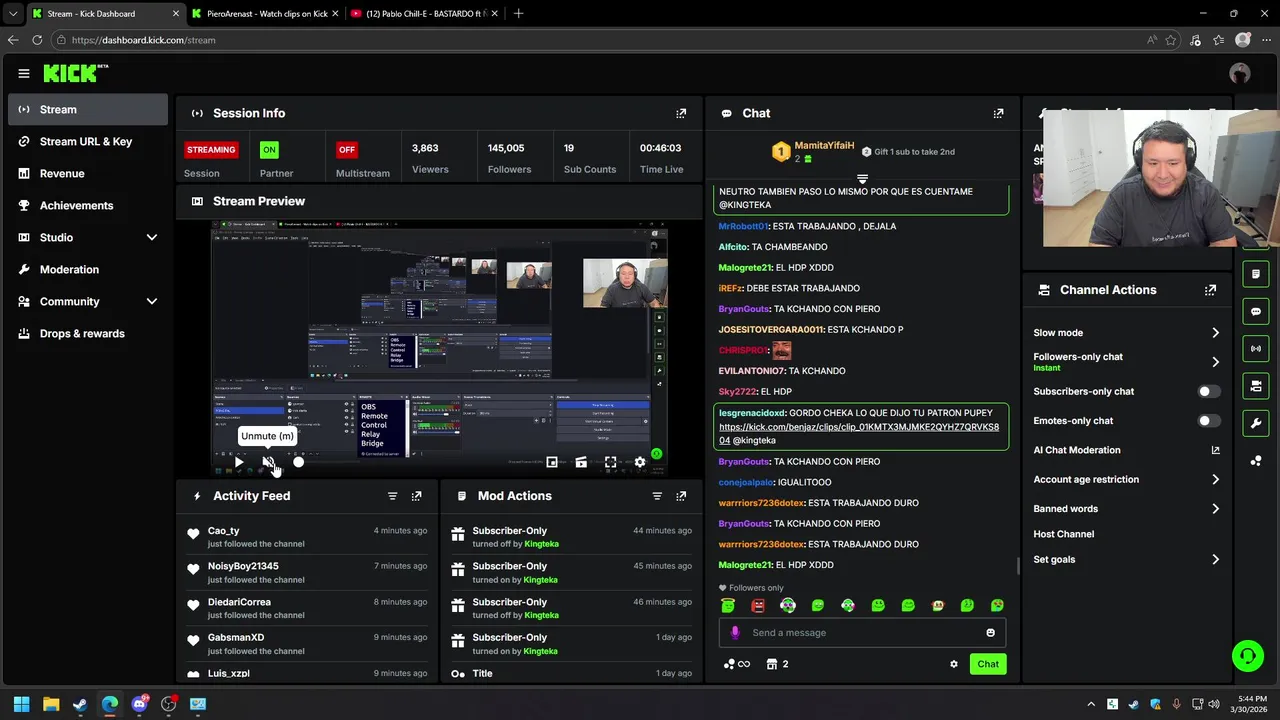Open Cao_ty follower entry in Activity Feed
Screen dimensions: 1280x720
click(306, 537)
